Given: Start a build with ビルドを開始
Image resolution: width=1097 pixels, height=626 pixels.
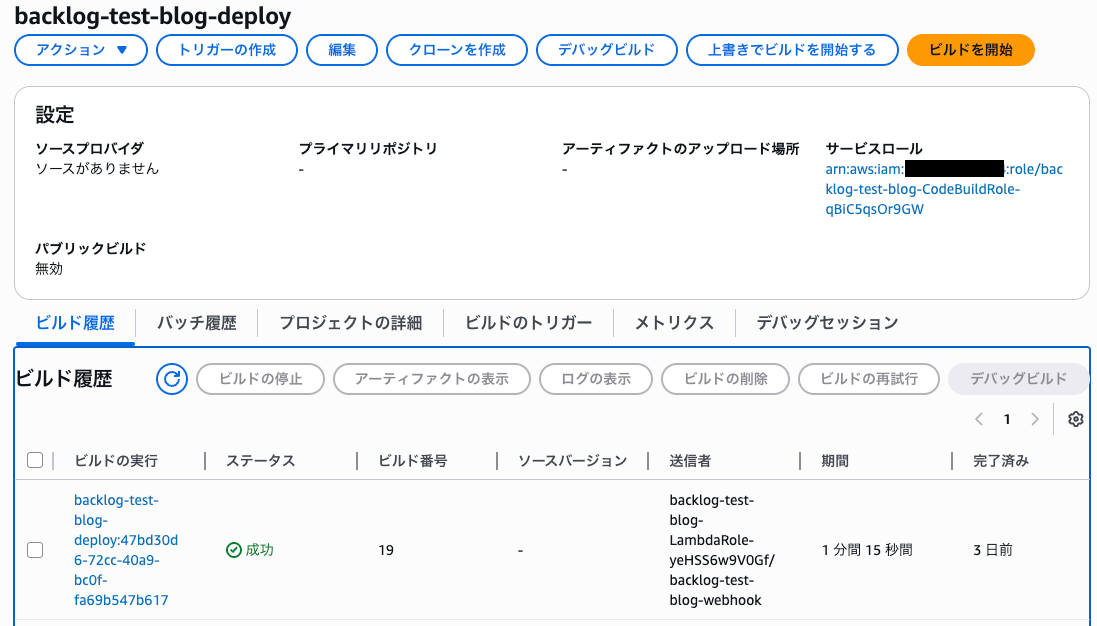Looking at the screenshot, I should pos(970,49).
